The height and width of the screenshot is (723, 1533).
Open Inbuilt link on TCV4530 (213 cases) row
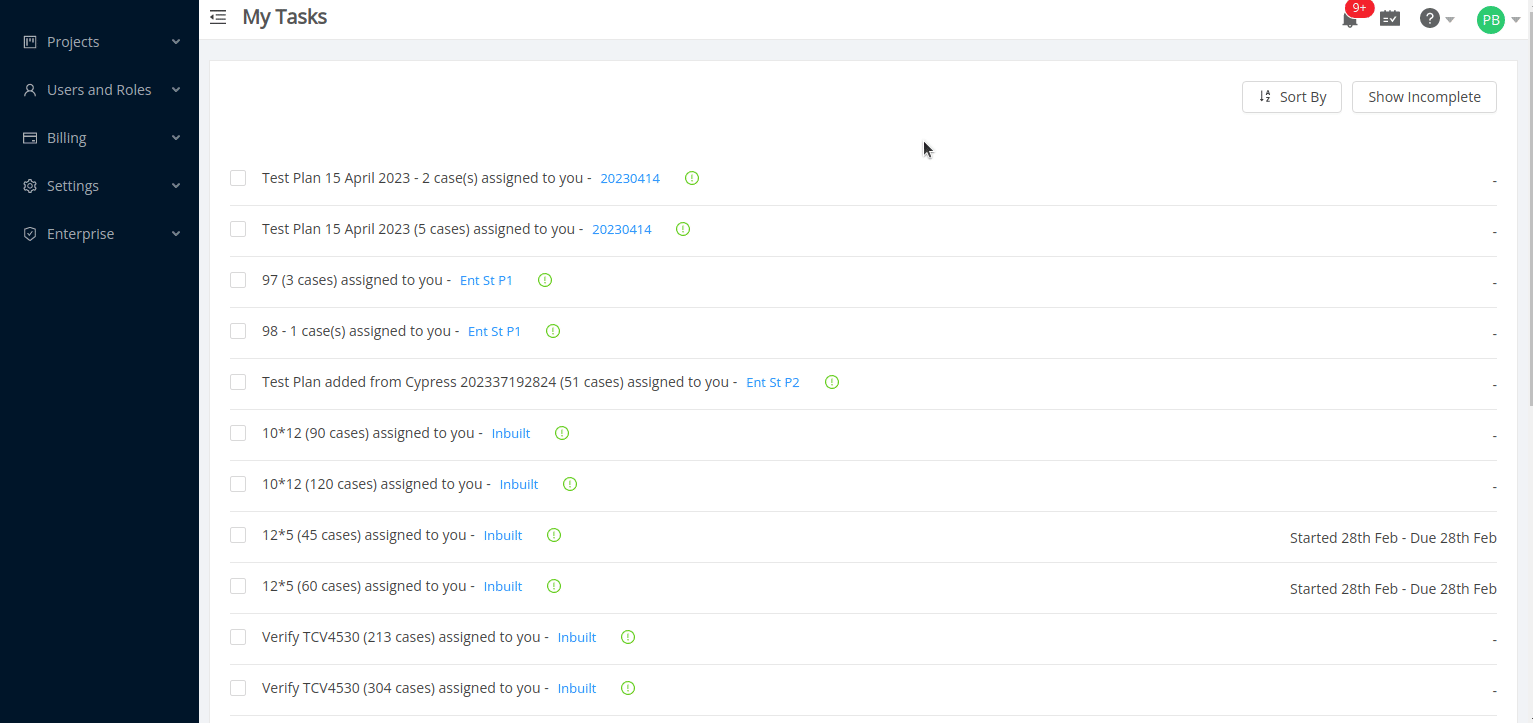[577, 638]
